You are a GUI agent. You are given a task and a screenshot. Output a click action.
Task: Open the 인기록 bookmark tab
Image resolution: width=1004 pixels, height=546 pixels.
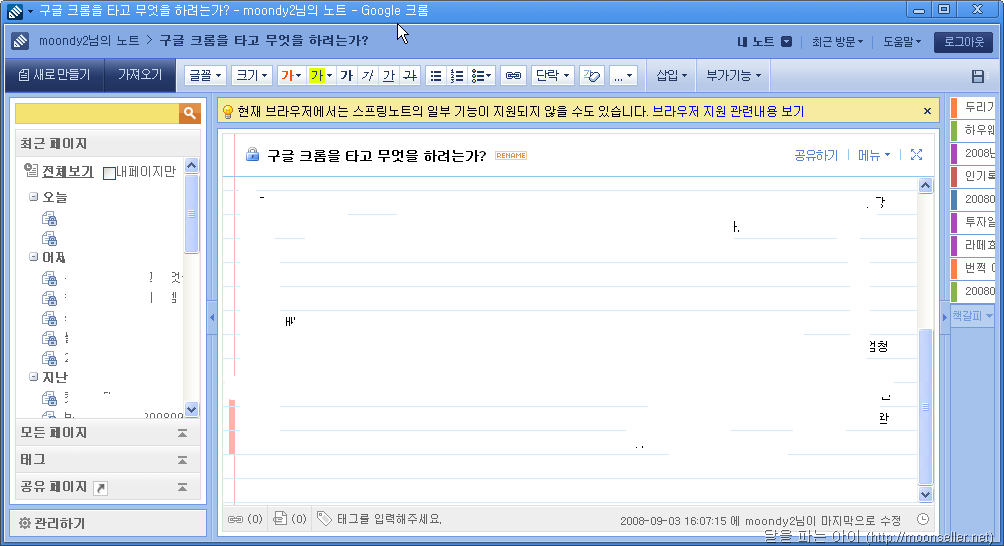pyautogui.click(x=973, y=176)
